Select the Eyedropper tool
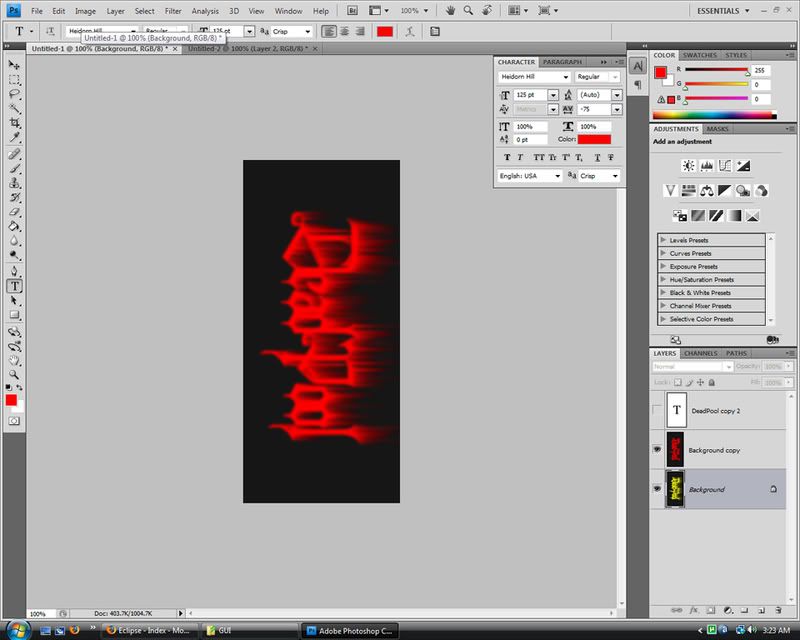This screenshot has width=800, height=640. [14, 137]
